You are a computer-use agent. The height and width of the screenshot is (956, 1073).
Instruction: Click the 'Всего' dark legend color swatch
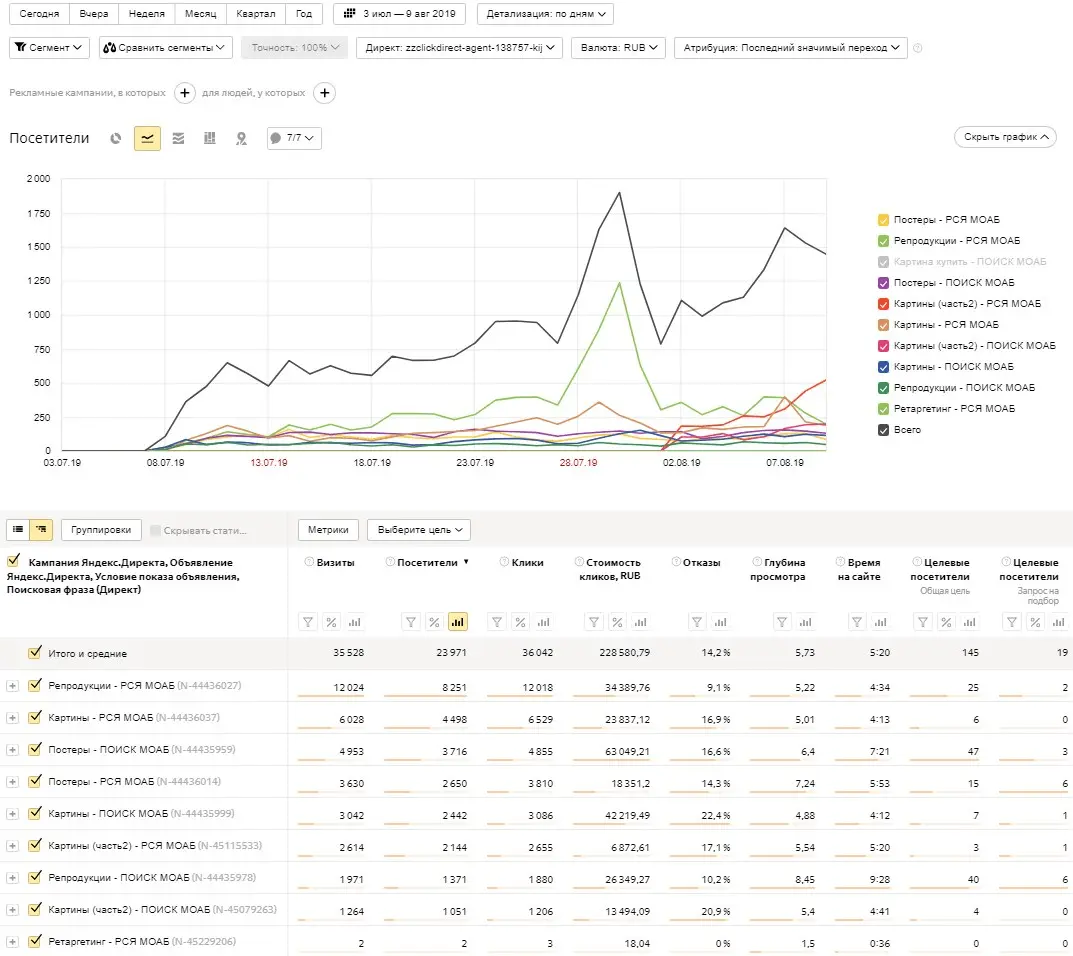[x=883, y=430]
